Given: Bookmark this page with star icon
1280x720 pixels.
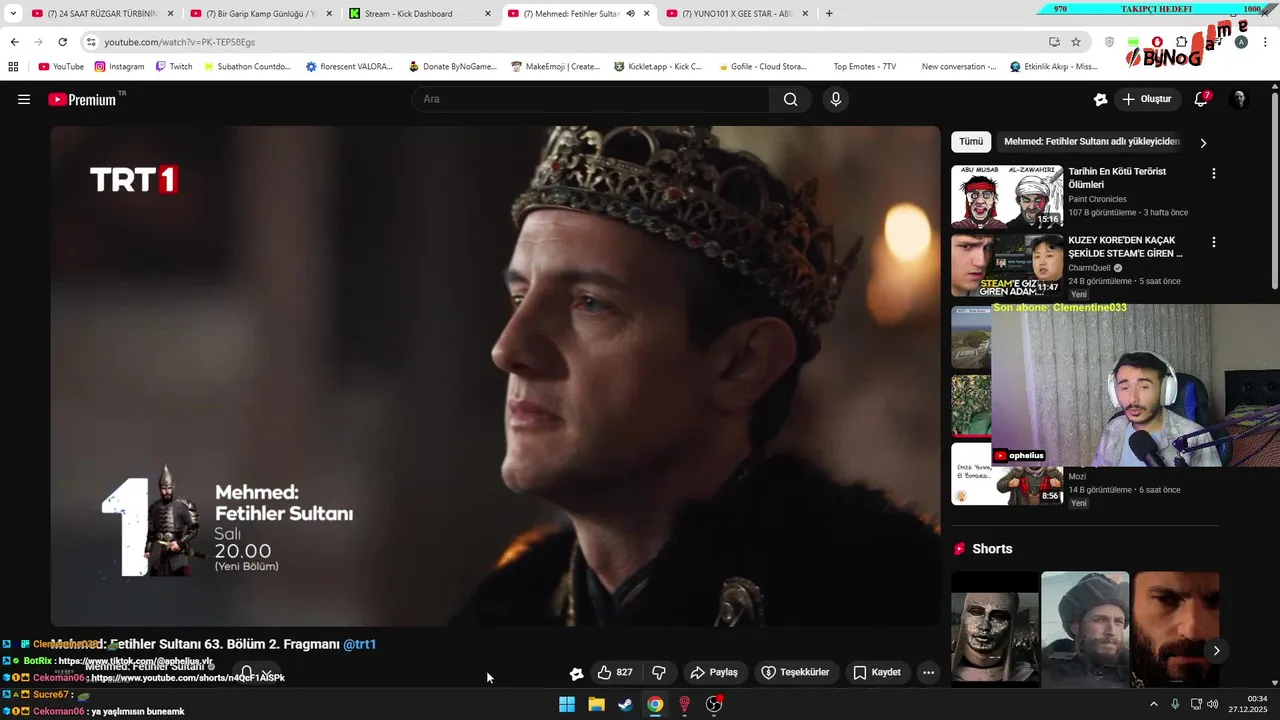Looking at the screenshot, I should click(x=1076, y=42).
